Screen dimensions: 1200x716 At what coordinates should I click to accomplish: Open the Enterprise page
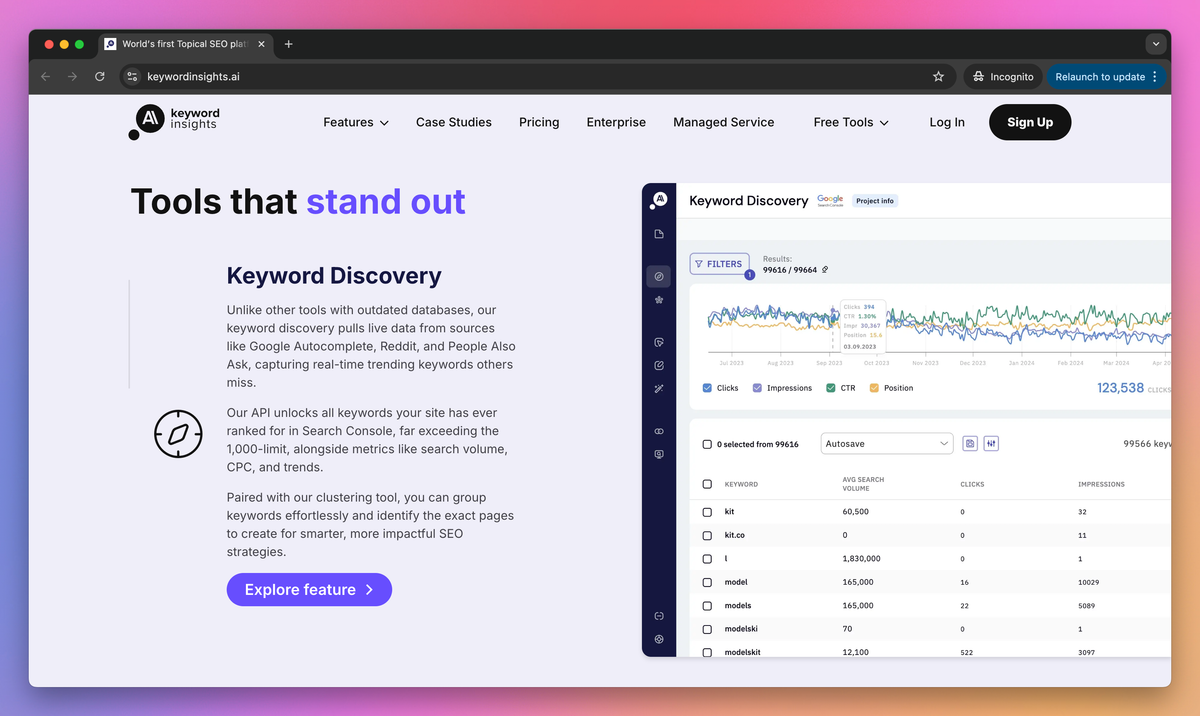pos(616,122)
